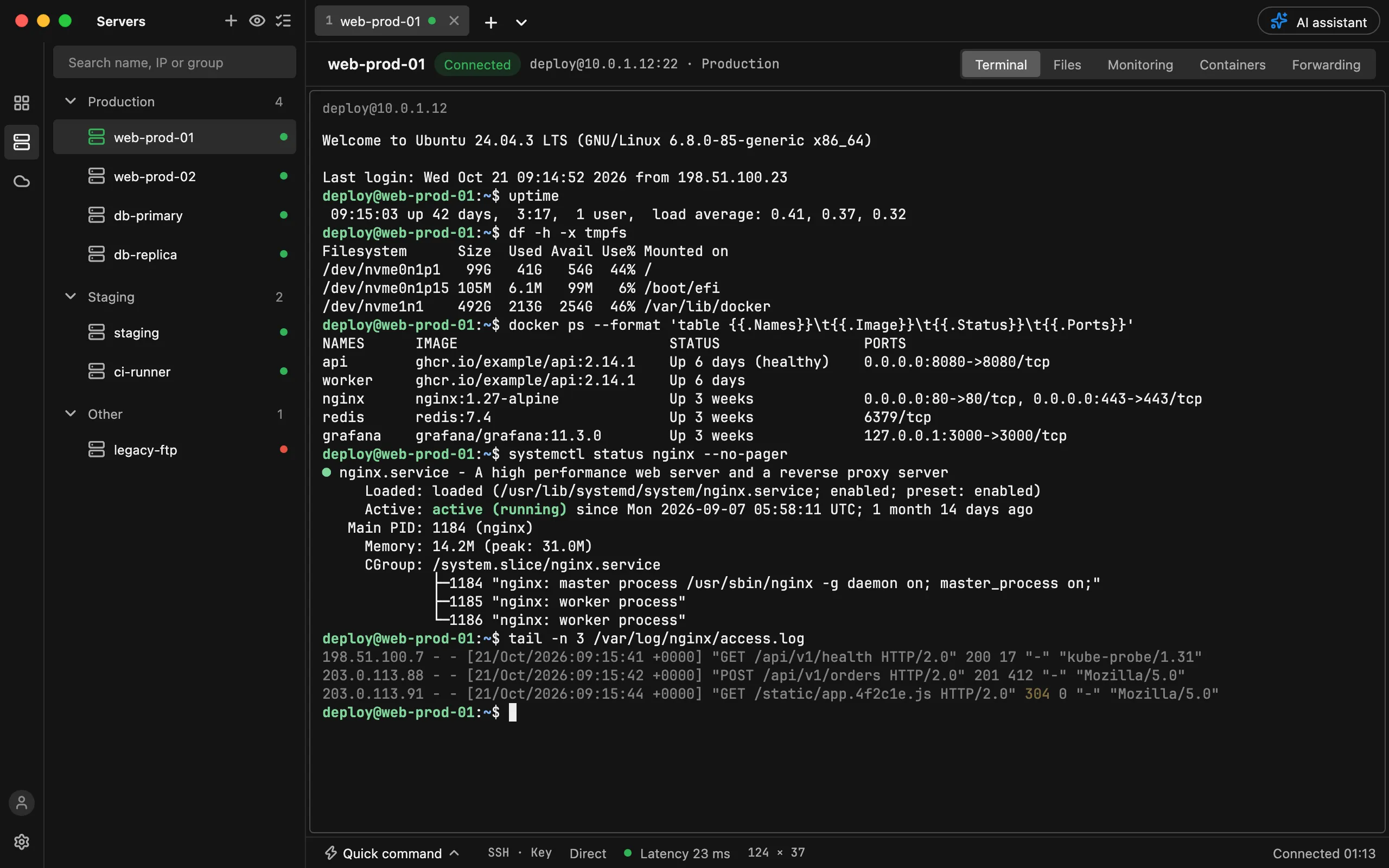
Task: Open a new terminal tab with plus
Action: tap(490, 22)
